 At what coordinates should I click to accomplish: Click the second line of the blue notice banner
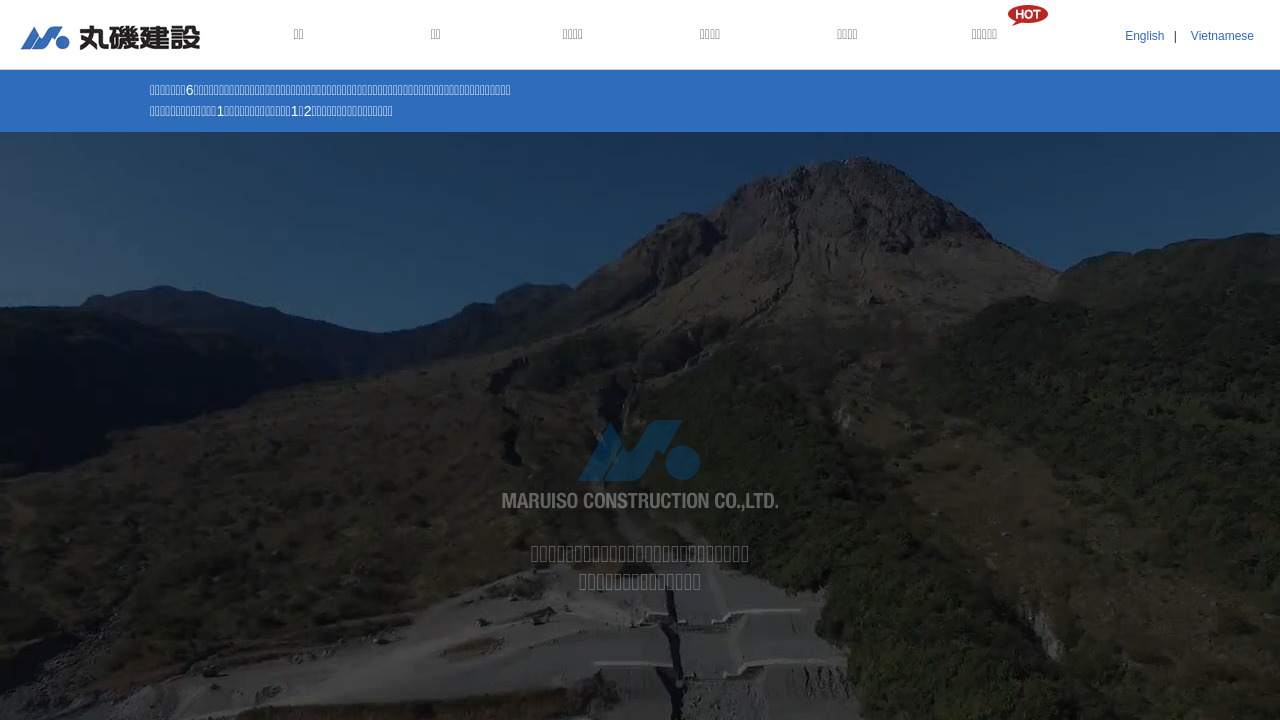[x=271, y=111]
